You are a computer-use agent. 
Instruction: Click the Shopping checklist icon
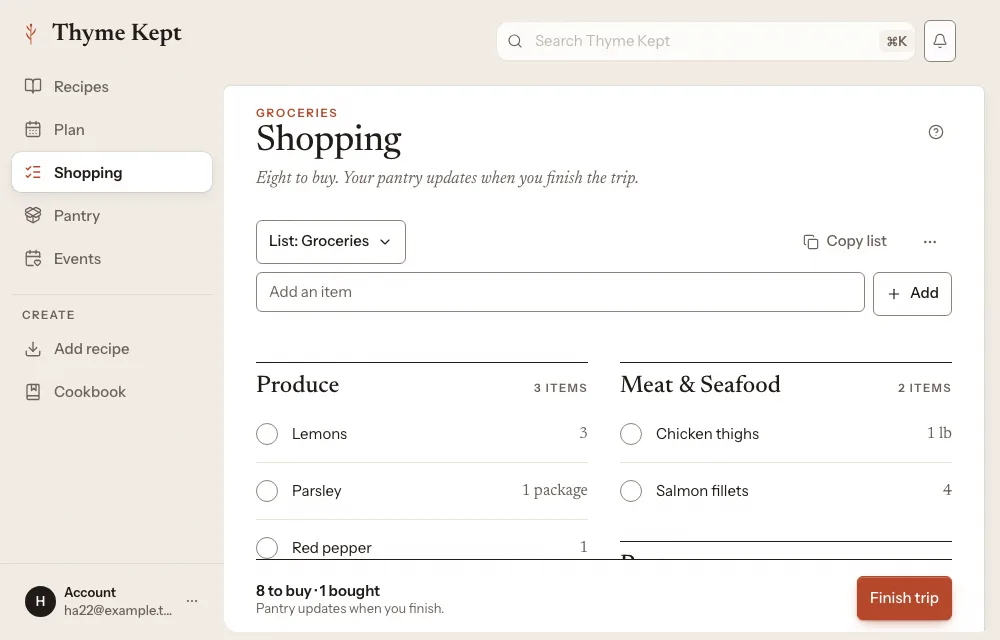[33, 172]
